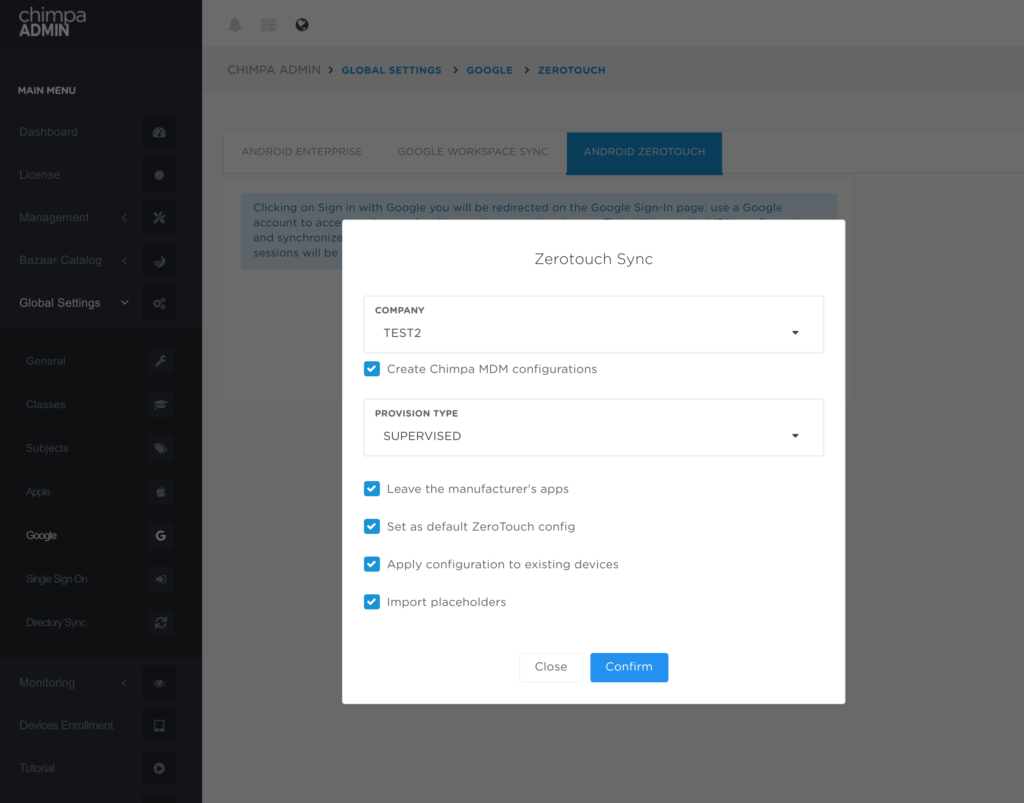Expand the Monitoring menu chevron
This screenshot has height=803, width=1024.
124,683
